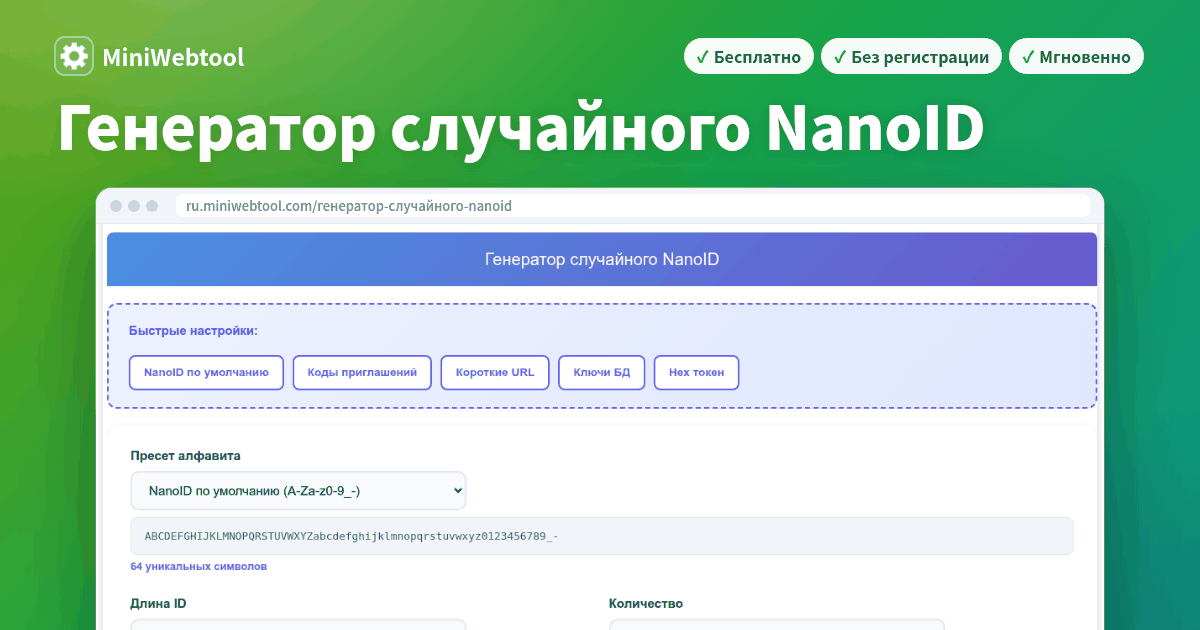
Task: Click the 'Длина ID' label
Action: [158, 604]
